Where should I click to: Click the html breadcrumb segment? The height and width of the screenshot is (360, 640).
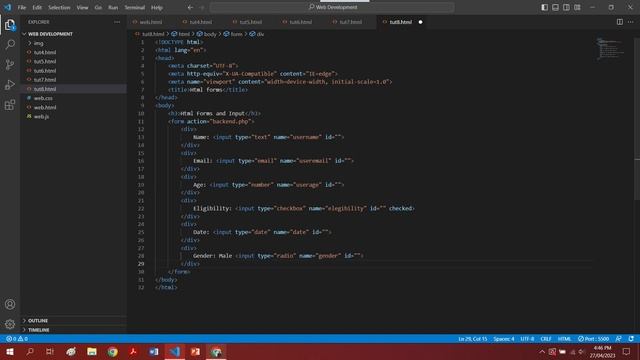point(181,34)
